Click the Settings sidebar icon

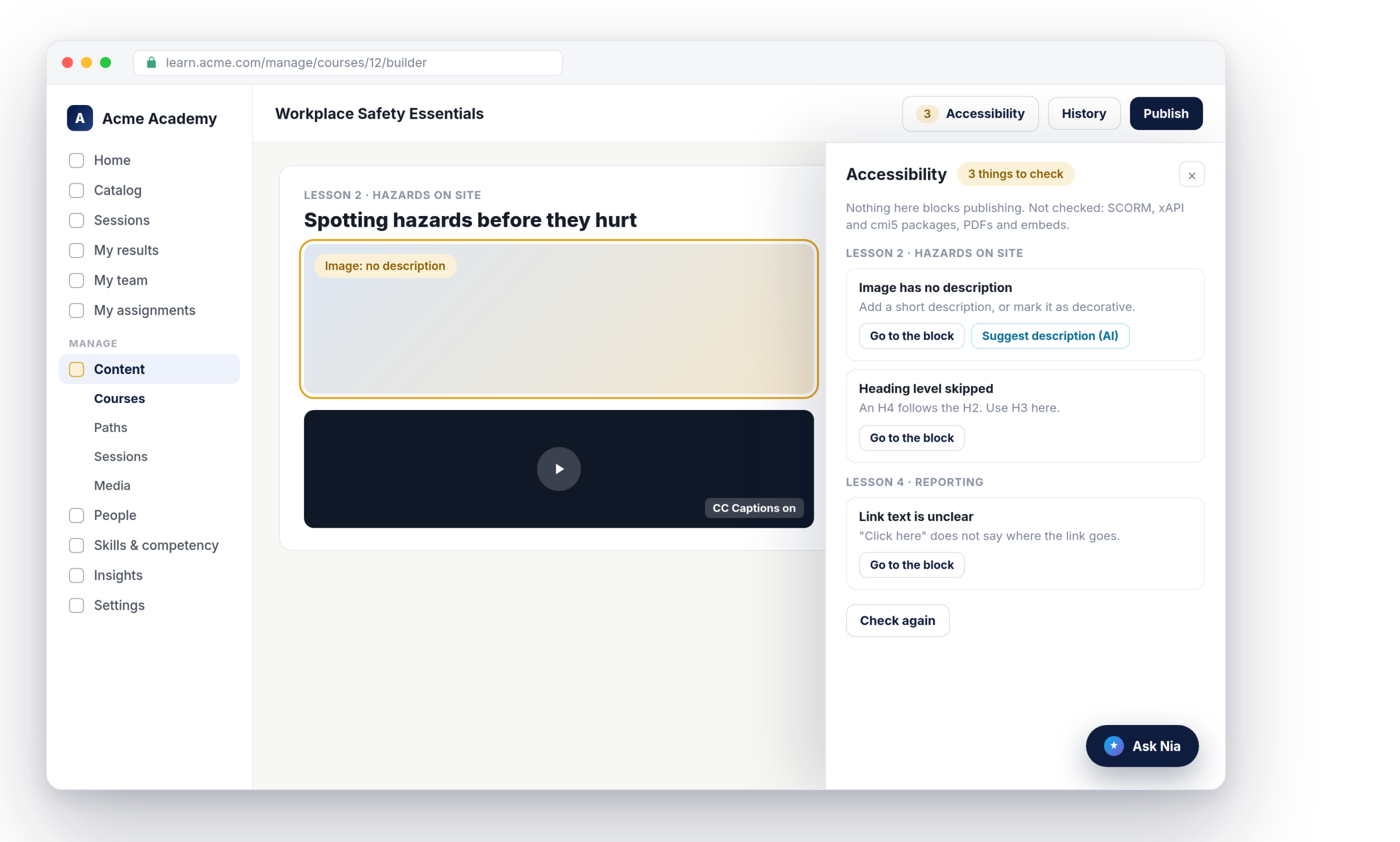click(x=77, y=606)
